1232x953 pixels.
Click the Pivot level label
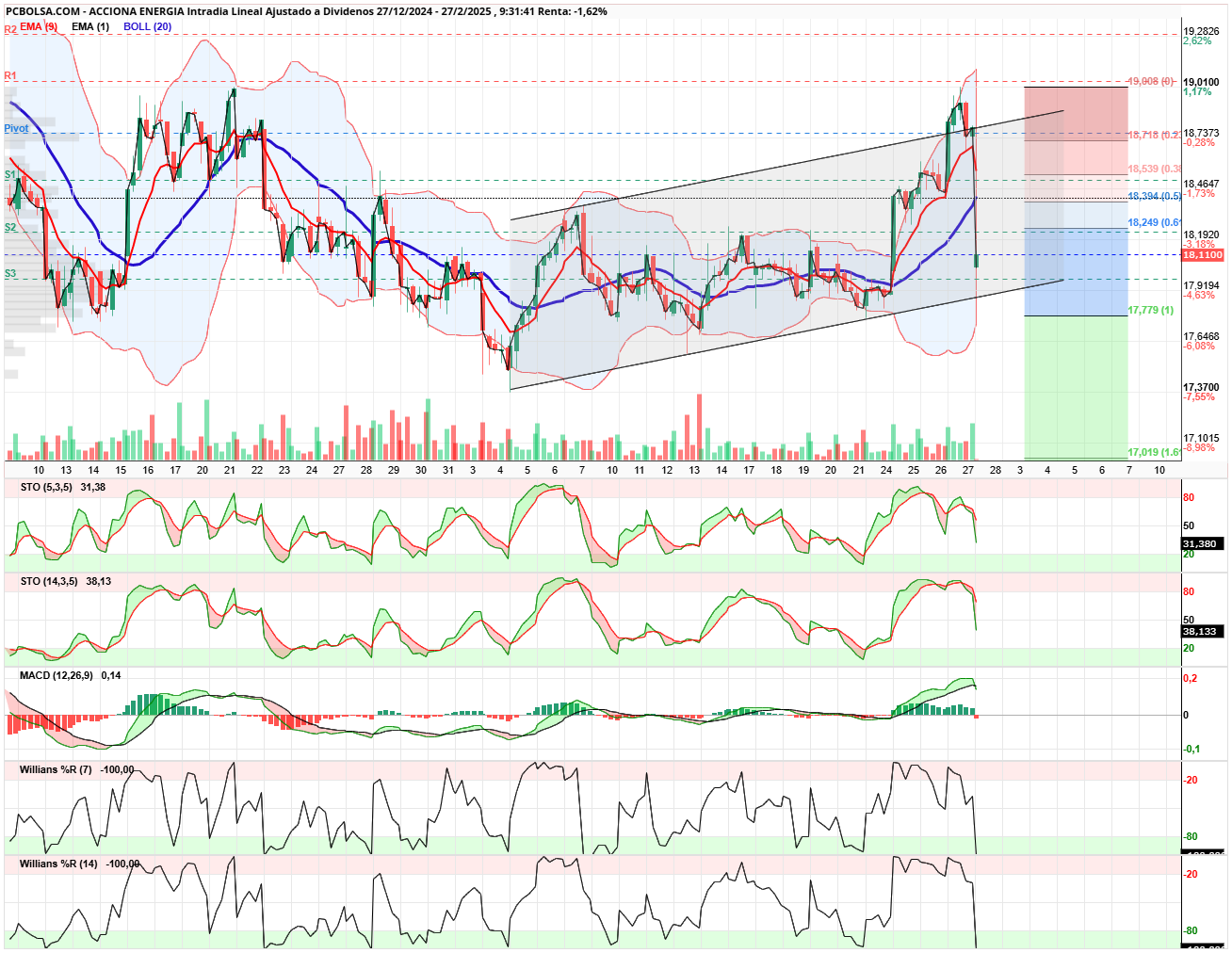16,128
